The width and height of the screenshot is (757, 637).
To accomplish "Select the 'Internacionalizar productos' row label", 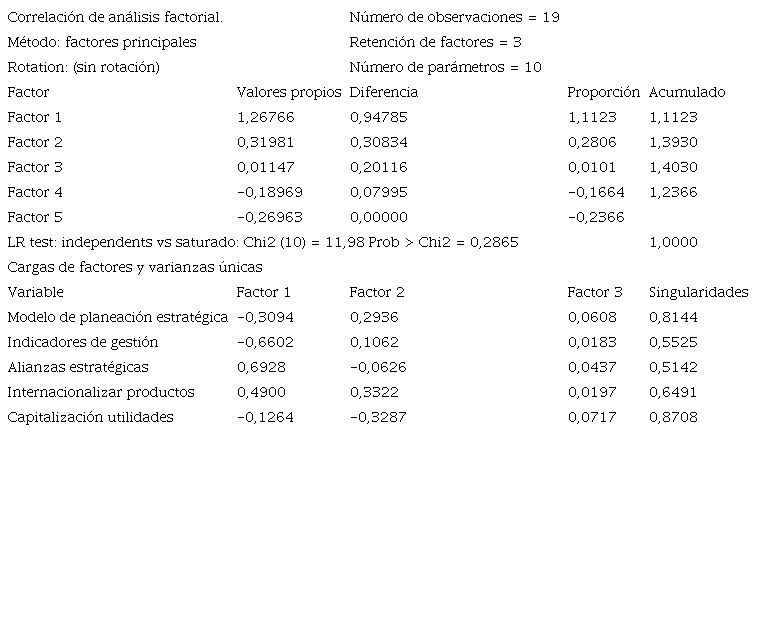I will click(101, 393).
